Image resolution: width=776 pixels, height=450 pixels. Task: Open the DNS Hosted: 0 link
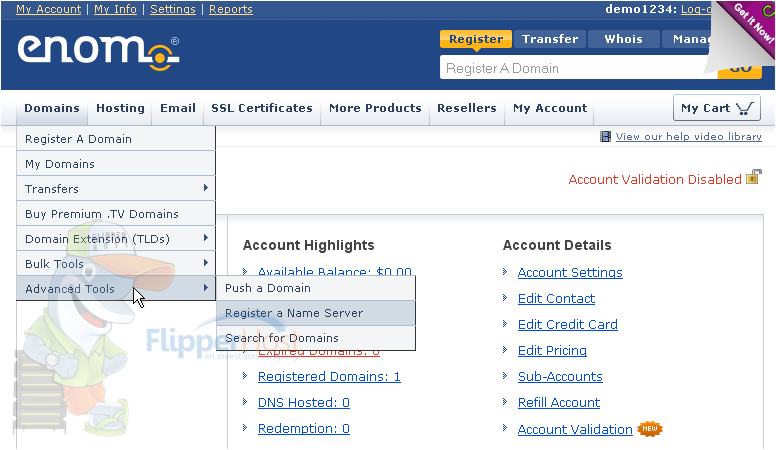(x=304, y=402)
